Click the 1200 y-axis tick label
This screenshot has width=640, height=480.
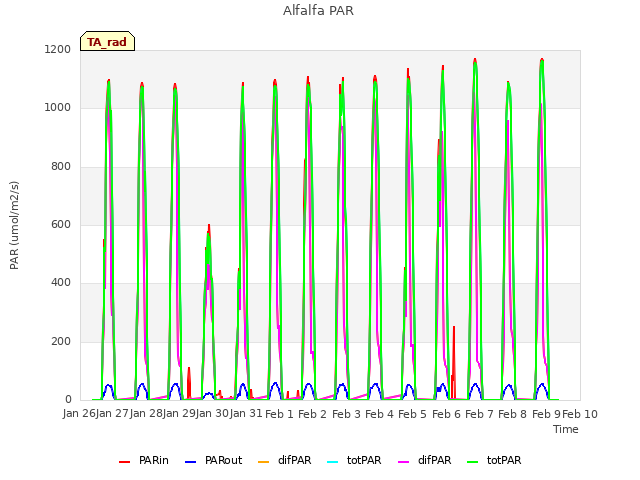pos(58,49)
